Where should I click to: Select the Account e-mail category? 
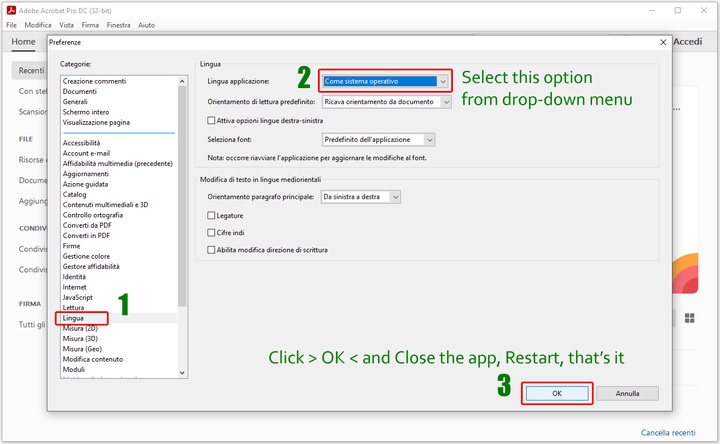click(86, 153)
